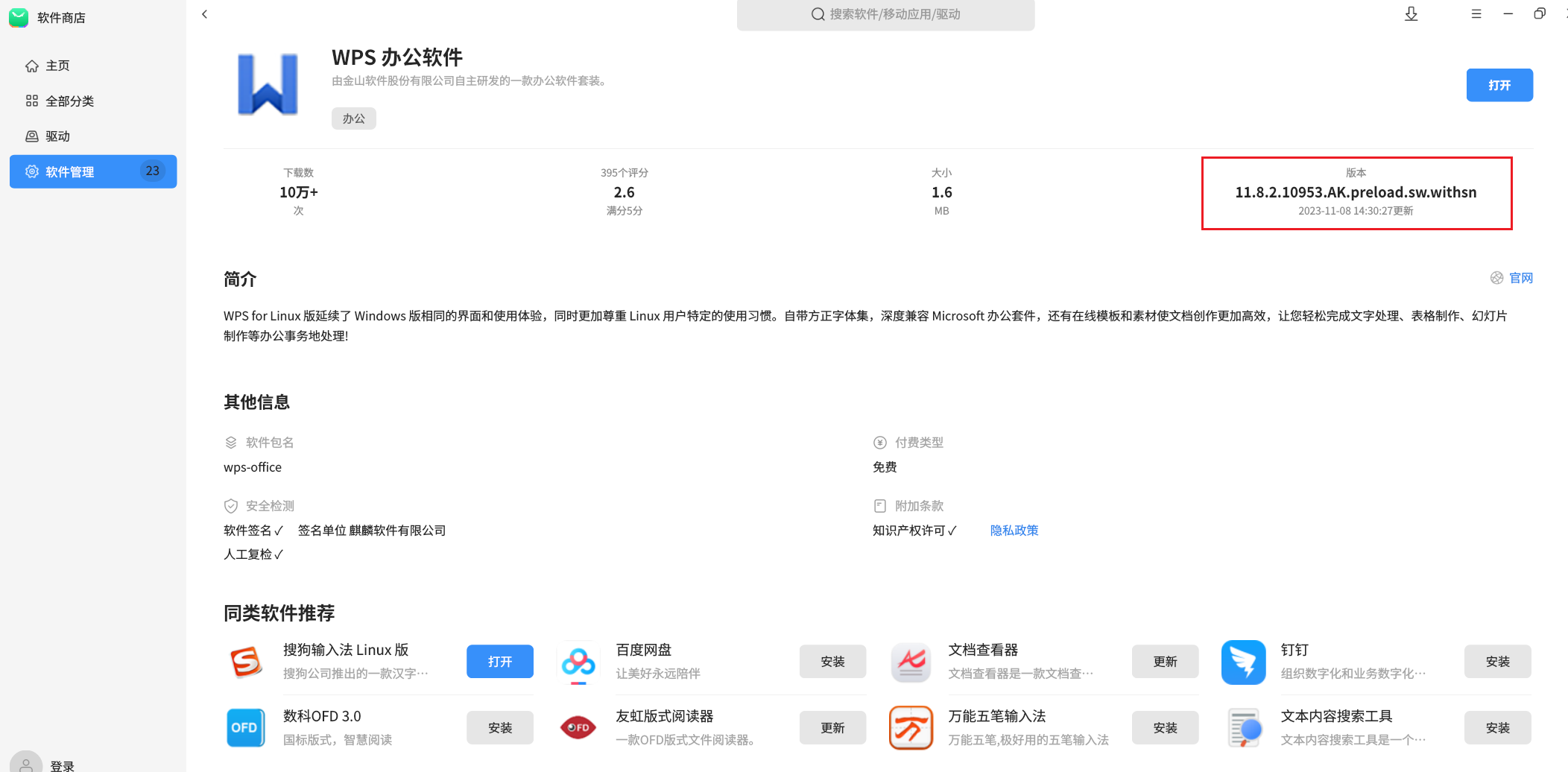Click the package name wps-office

(253, 467)
